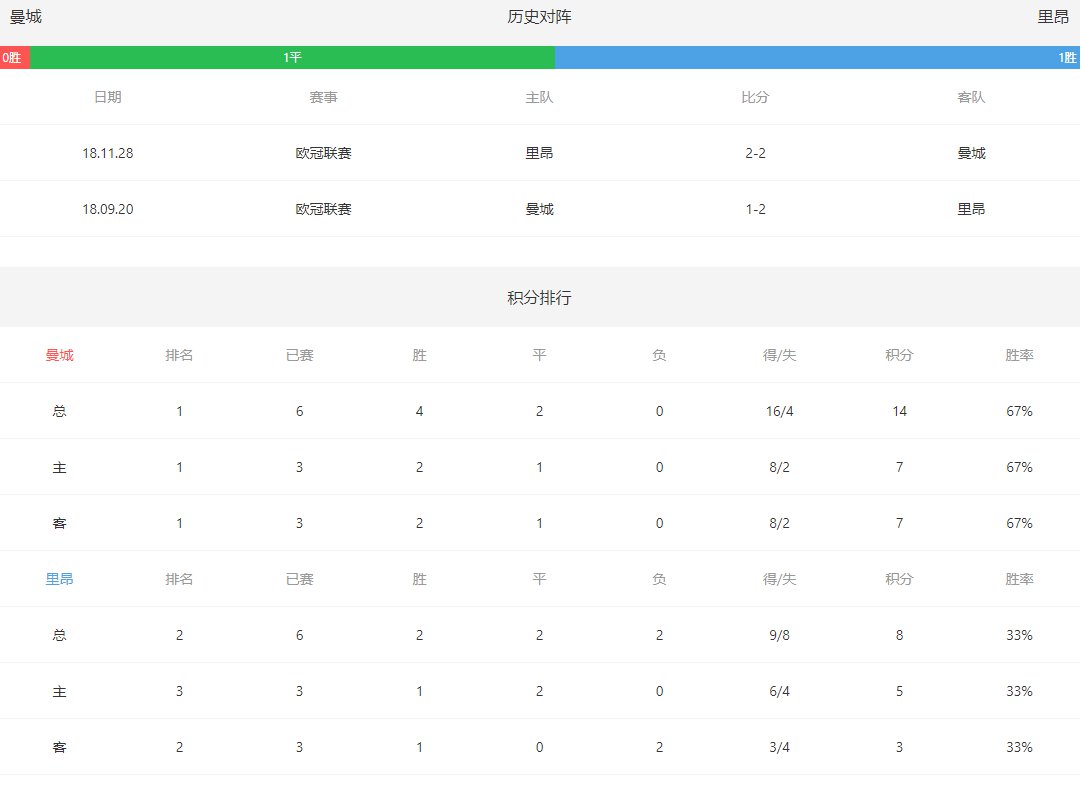Image resolution: width=1081 pixels, height=792 pixels.
Task: Click 总 row label in 里昂 table
Action: coord(59,635)
